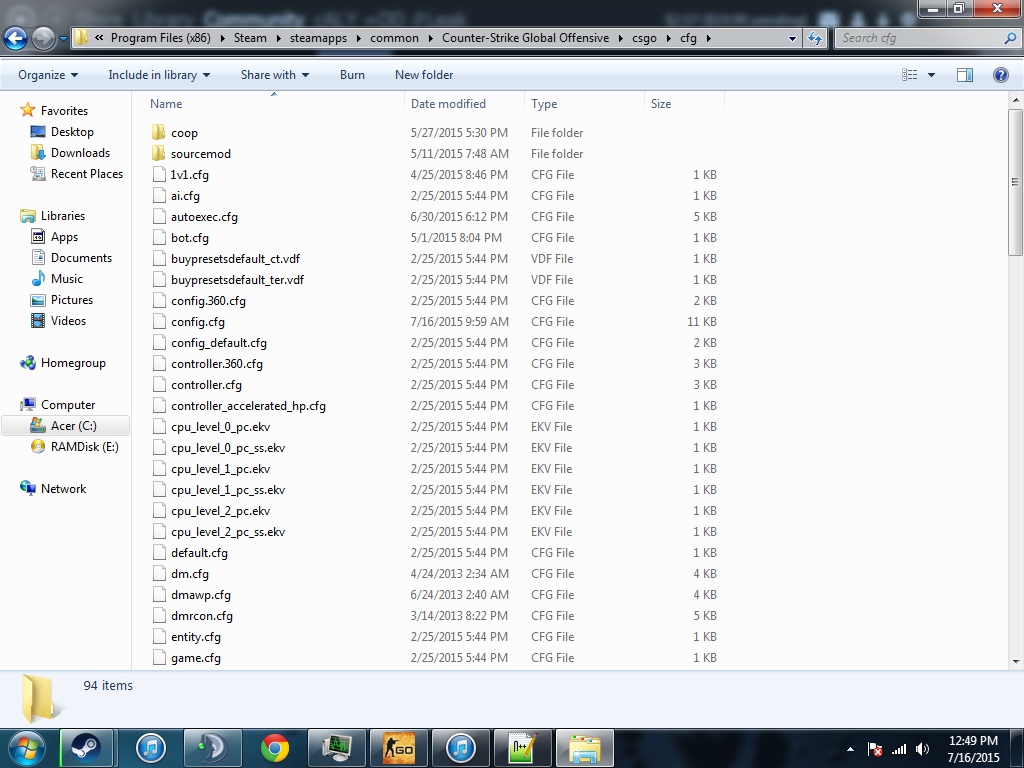Open the Windows Start button
The width and height of the screenshot is (1024, 768).
(25, 748)
